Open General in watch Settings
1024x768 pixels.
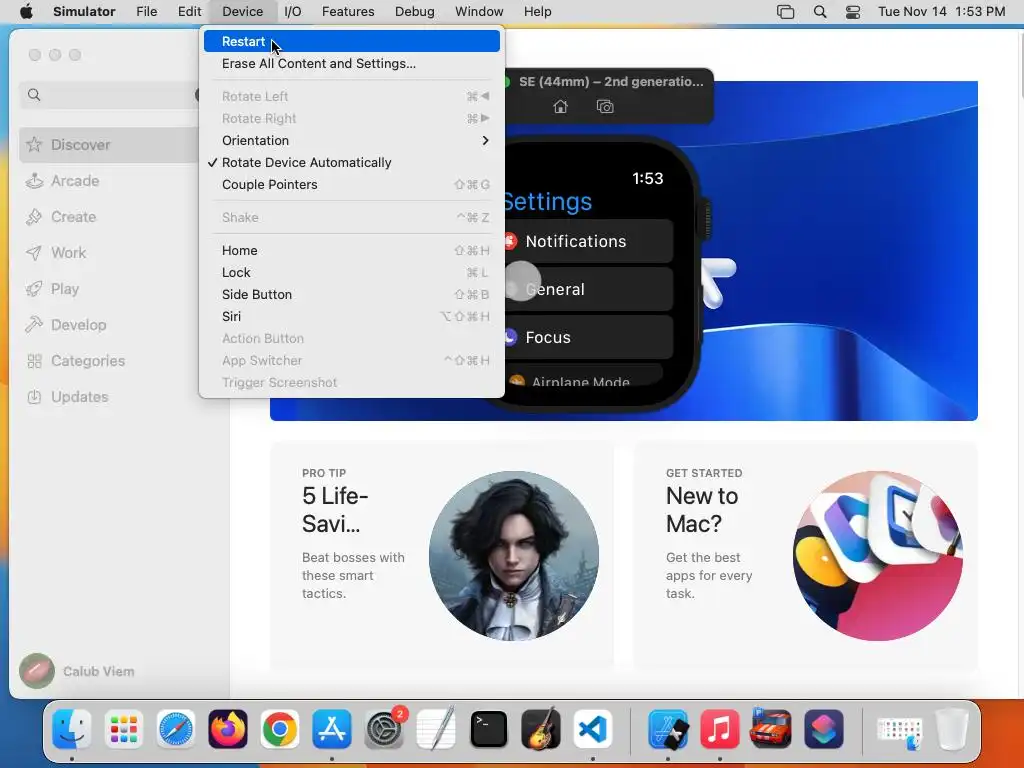[588, 289]
